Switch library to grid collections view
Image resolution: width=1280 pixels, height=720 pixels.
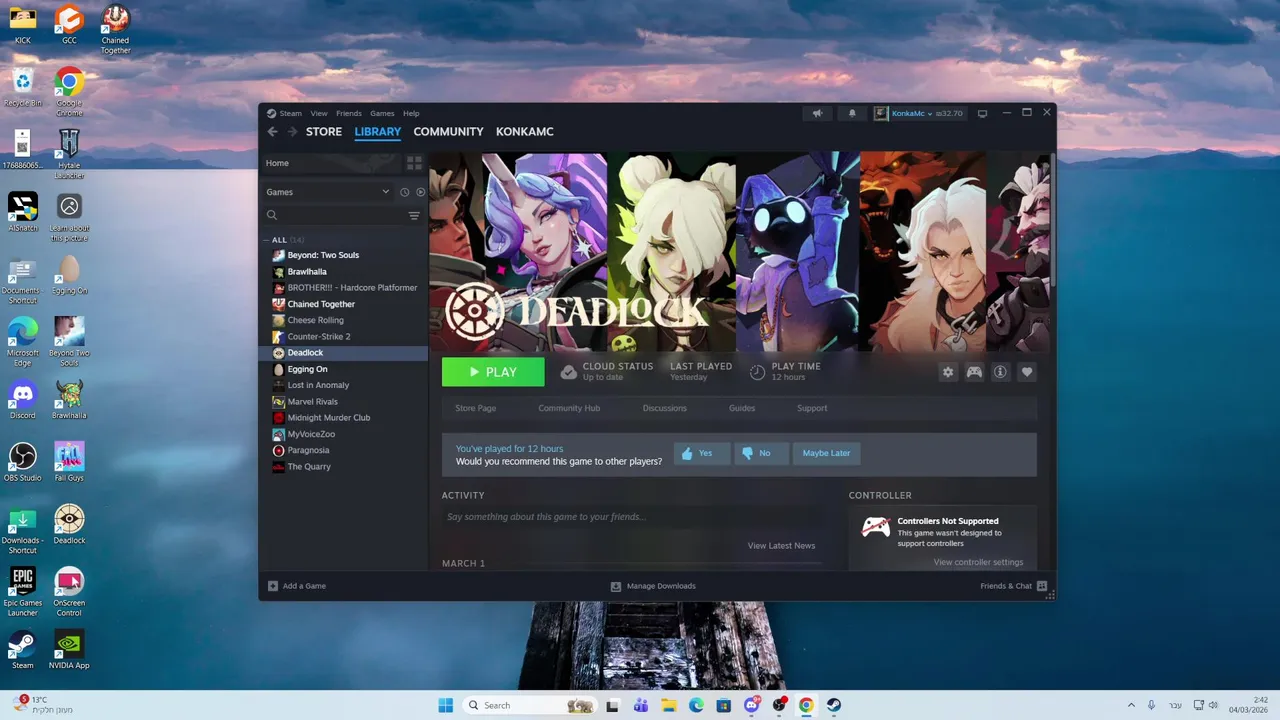coord(414,163)
